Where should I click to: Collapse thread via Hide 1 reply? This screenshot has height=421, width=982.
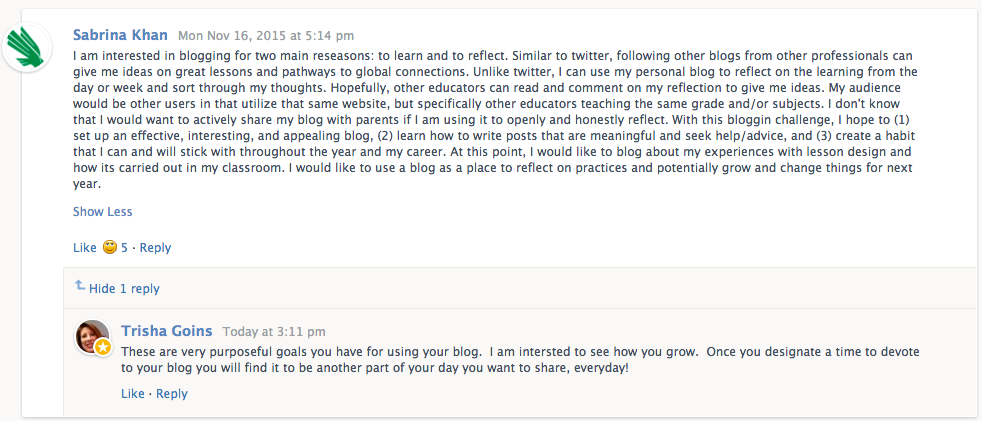pos(124,289)
